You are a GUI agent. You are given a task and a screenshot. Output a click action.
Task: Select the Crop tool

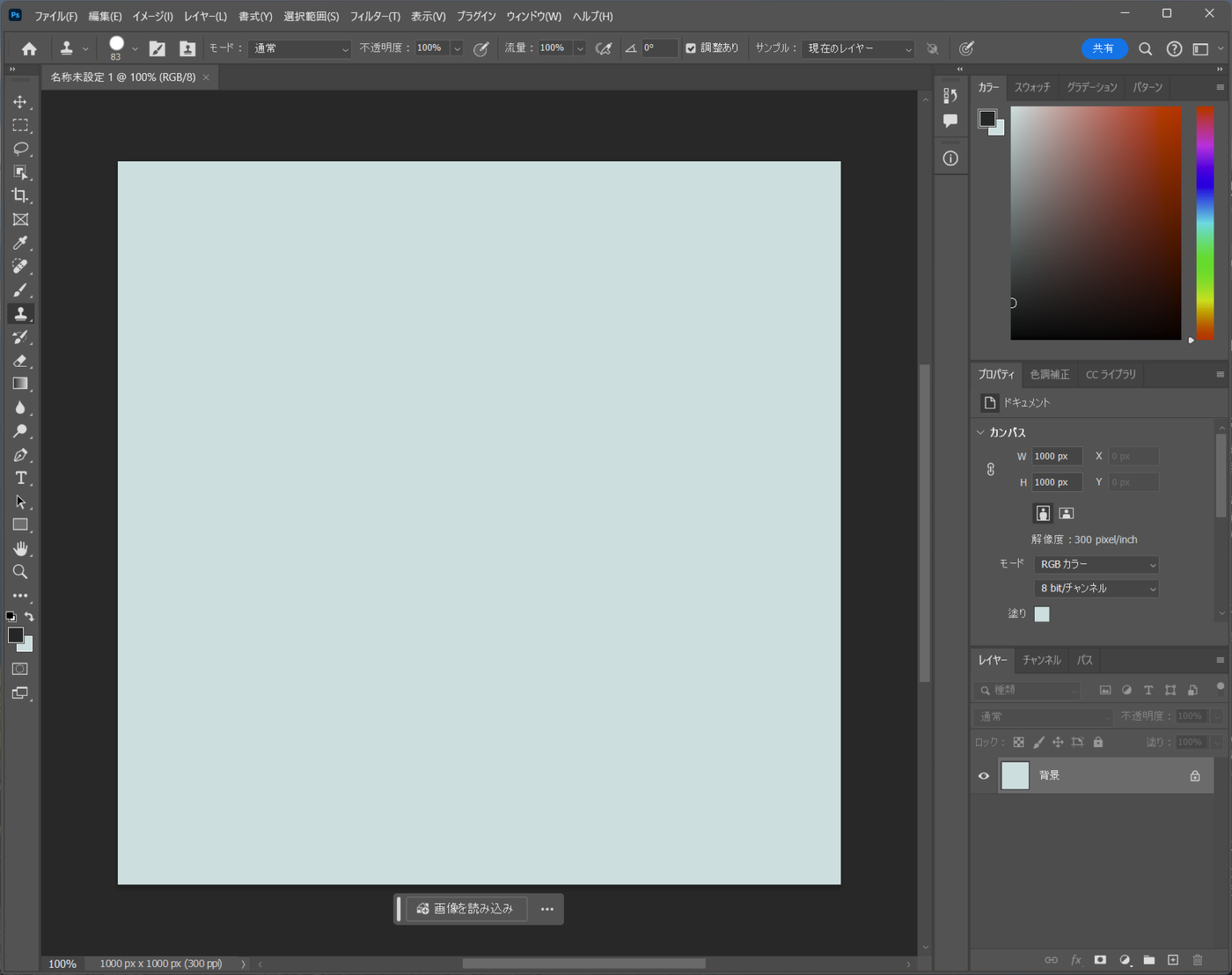click(21, 196)
